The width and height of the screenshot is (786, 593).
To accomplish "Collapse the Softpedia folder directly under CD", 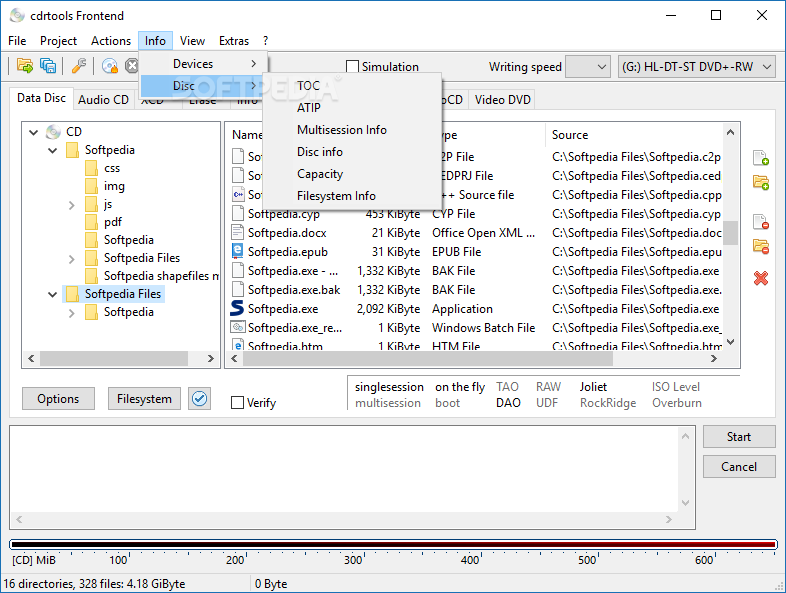I will point(53,150).
